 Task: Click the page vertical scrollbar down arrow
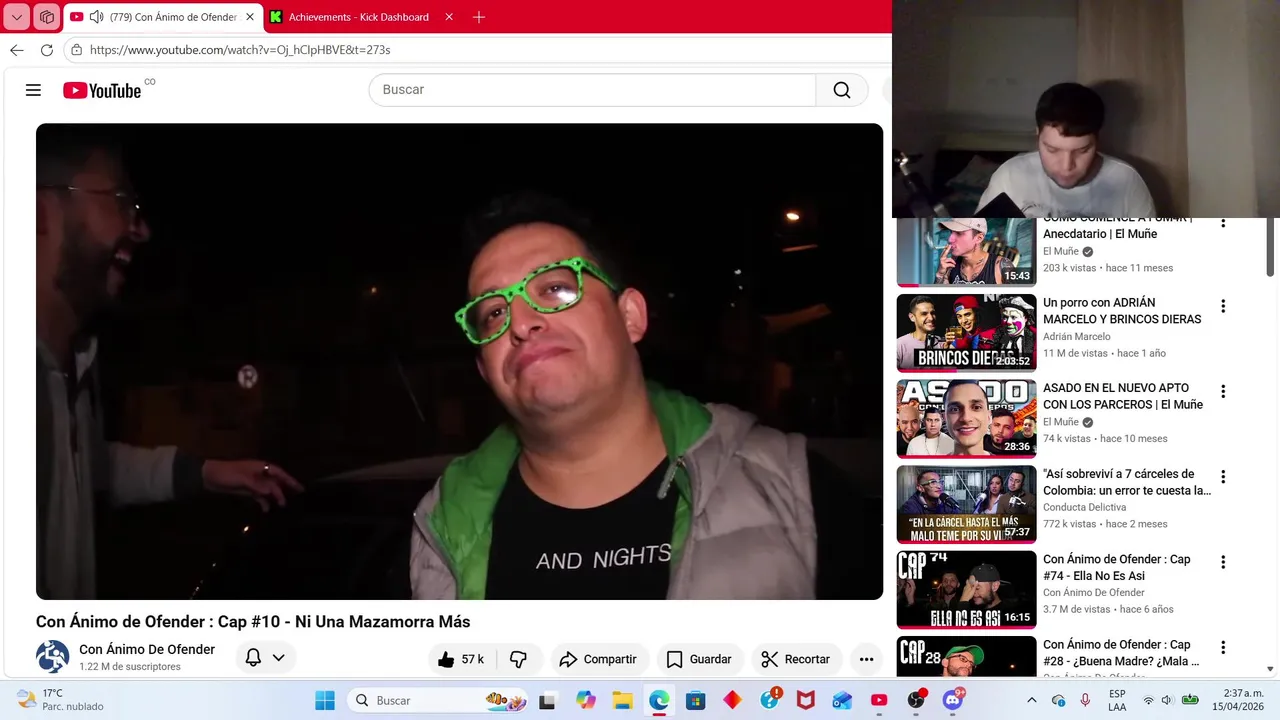click(x=1270, y=668)
